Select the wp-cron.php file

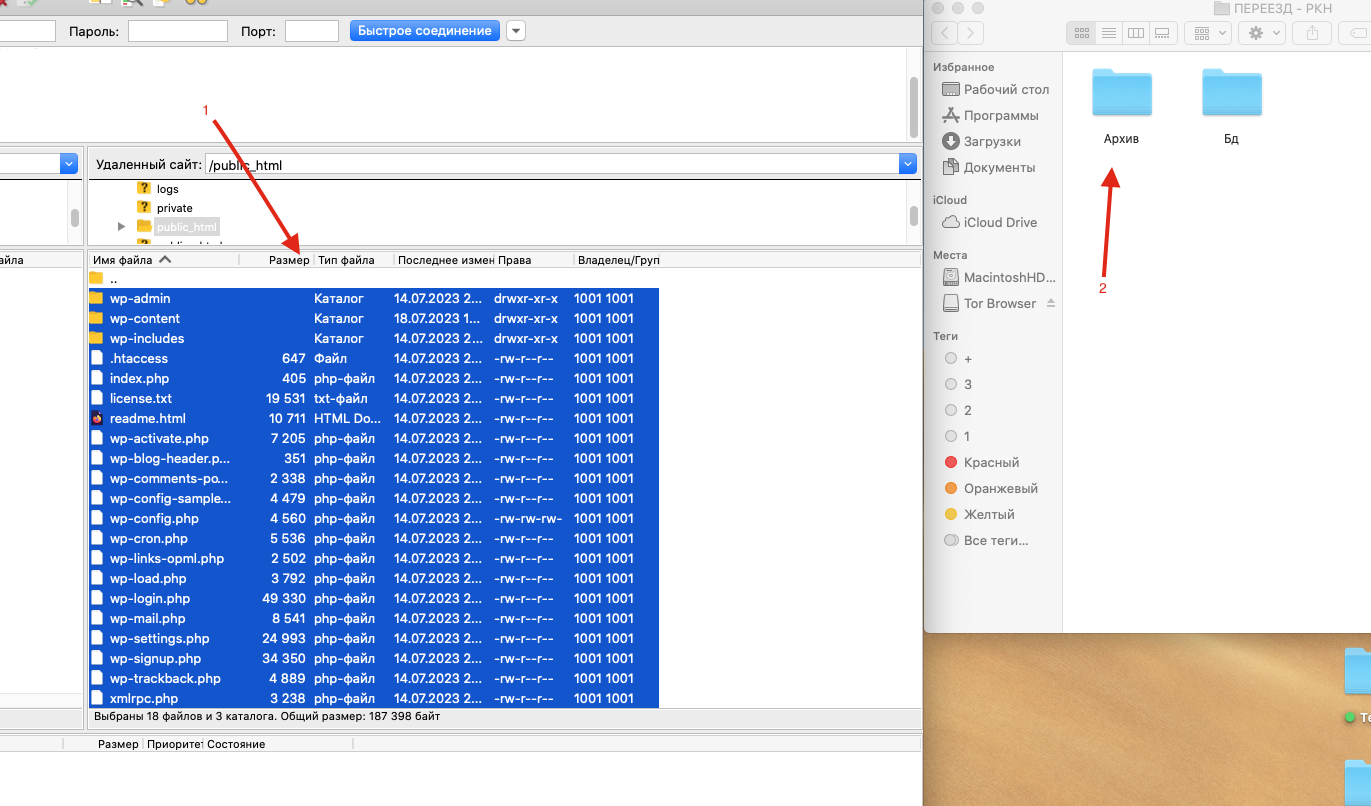(x=374, y=538)
